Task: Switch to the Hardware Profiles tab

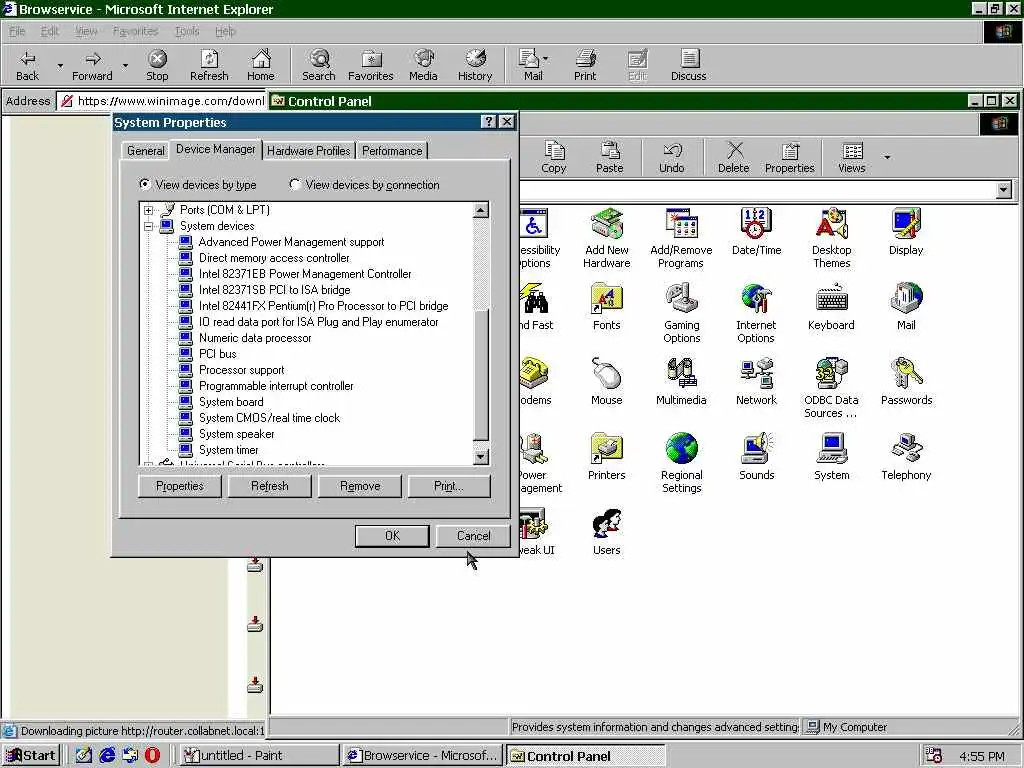Action: pos(308,151)
